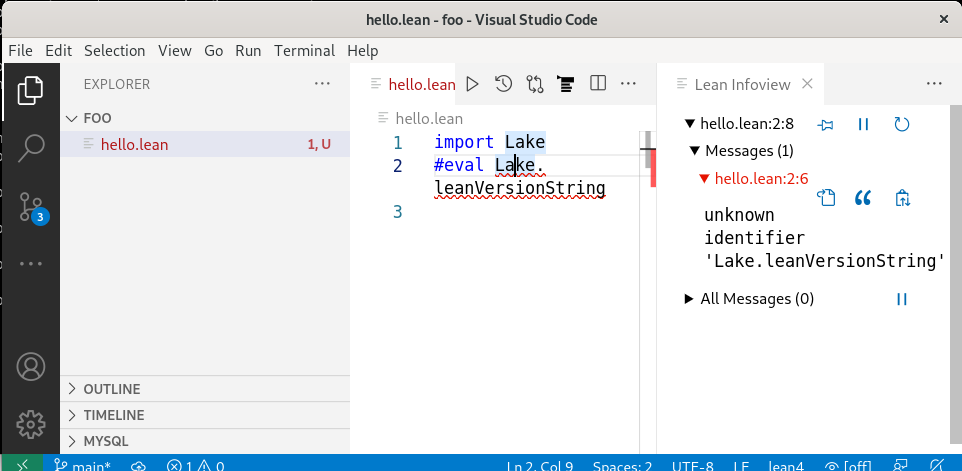Click the editor vertical scrollbar slider
This screenshot has height=471, width=962.
coord(647,150)
